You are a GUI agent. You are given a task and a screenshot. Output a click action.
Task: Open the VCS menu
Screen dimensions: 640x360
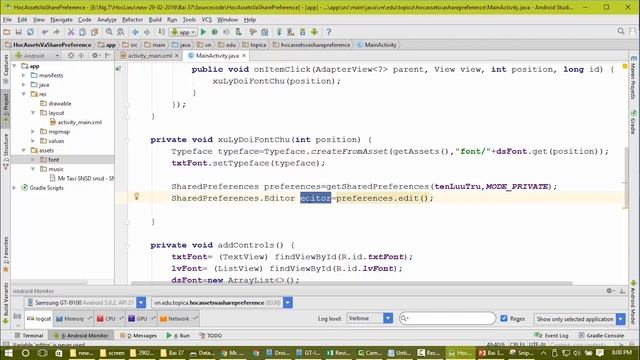point(207,20)
